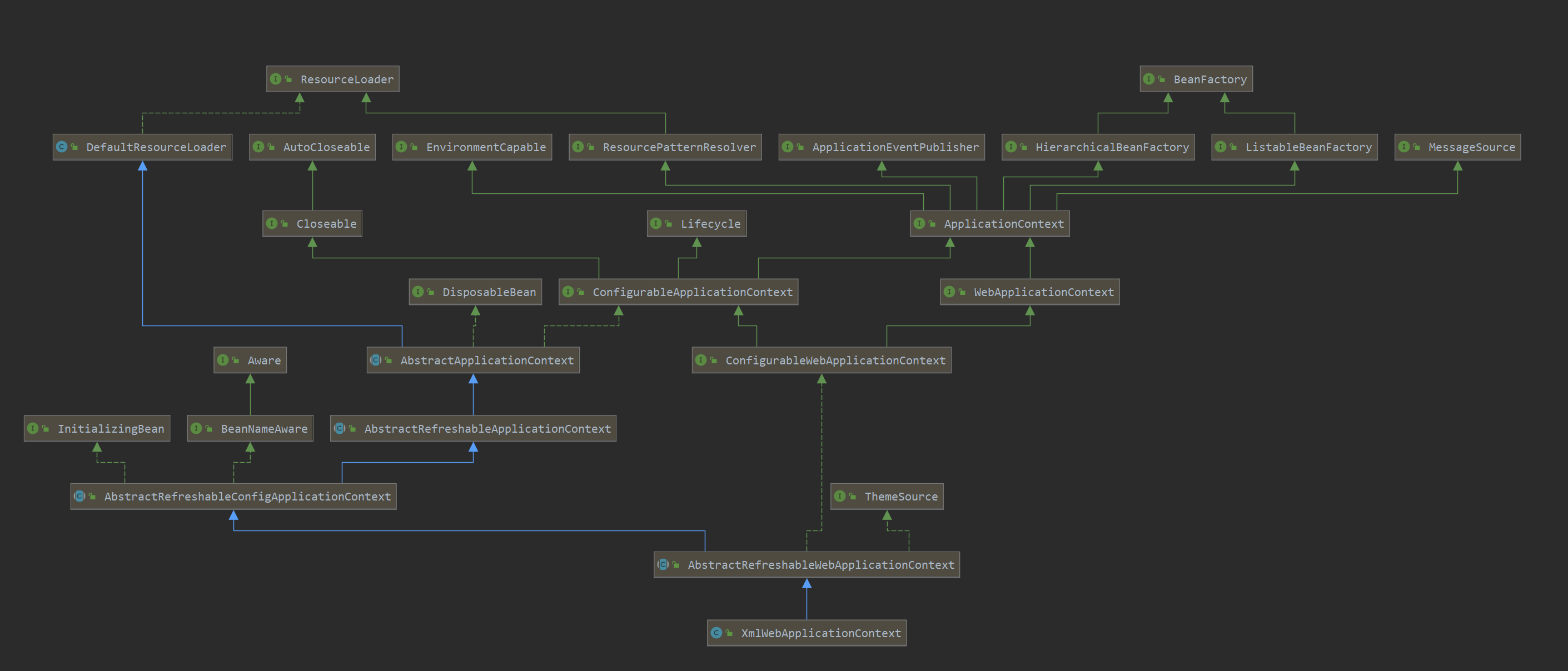Select the ResourcePatternResolver node
This screenshot has height=671, width=1568.
click(679, 147)
